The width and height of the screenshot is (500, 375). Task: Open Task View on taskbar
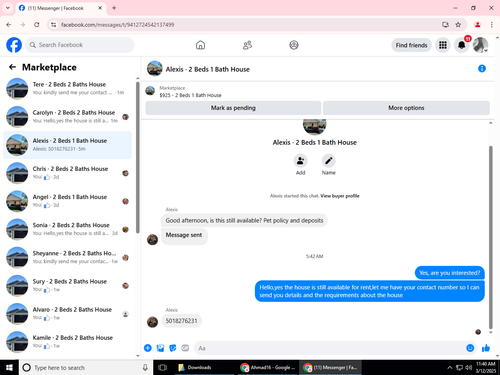coord(163,367)
